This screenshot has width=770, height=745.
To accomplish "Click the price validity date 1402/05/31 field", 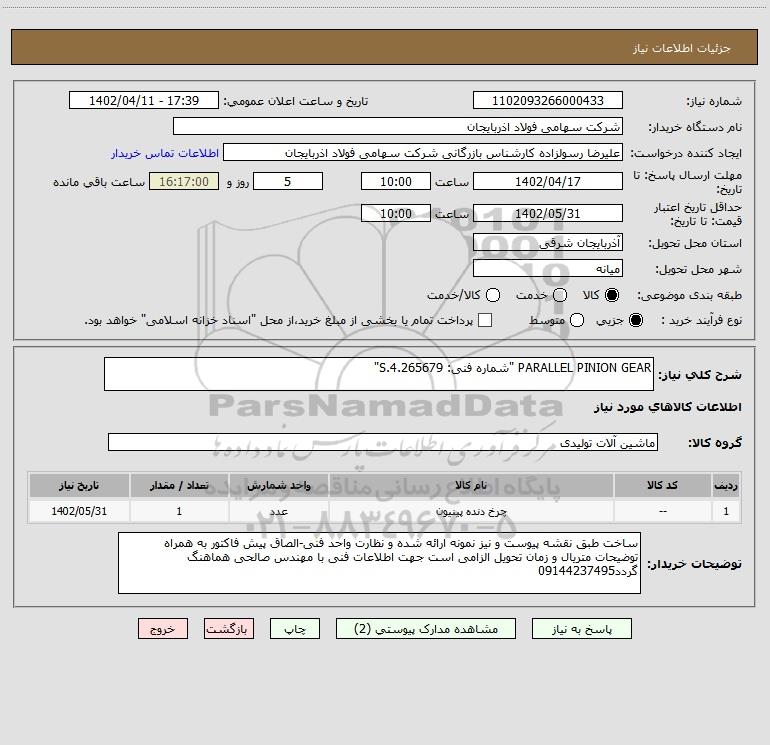I will (x=548, y=213).
